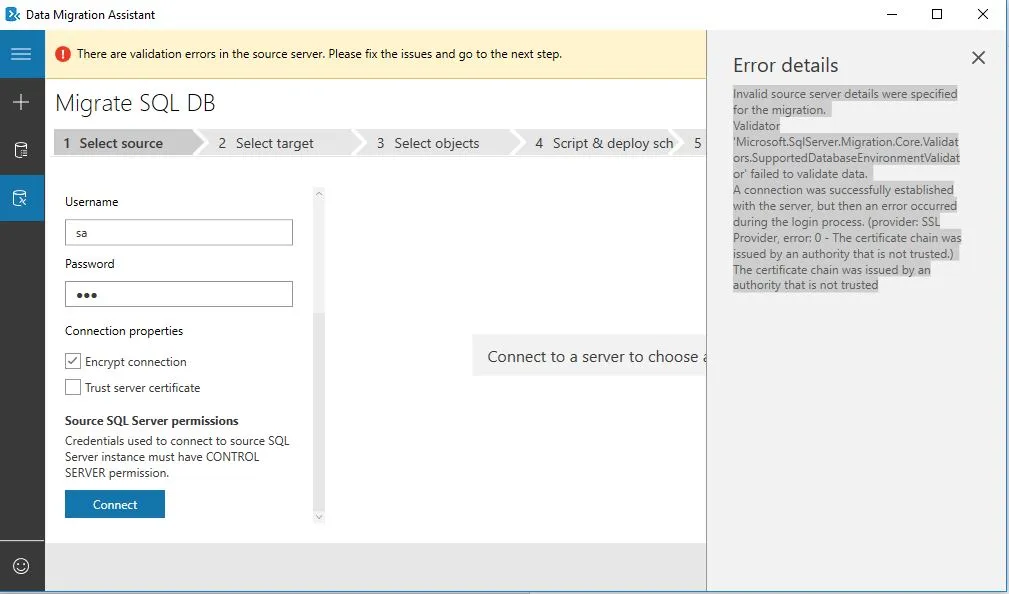Open the Assessments database icon in sidebar
The width and height of the screenshot is (1009, 594).
[21, 150]
